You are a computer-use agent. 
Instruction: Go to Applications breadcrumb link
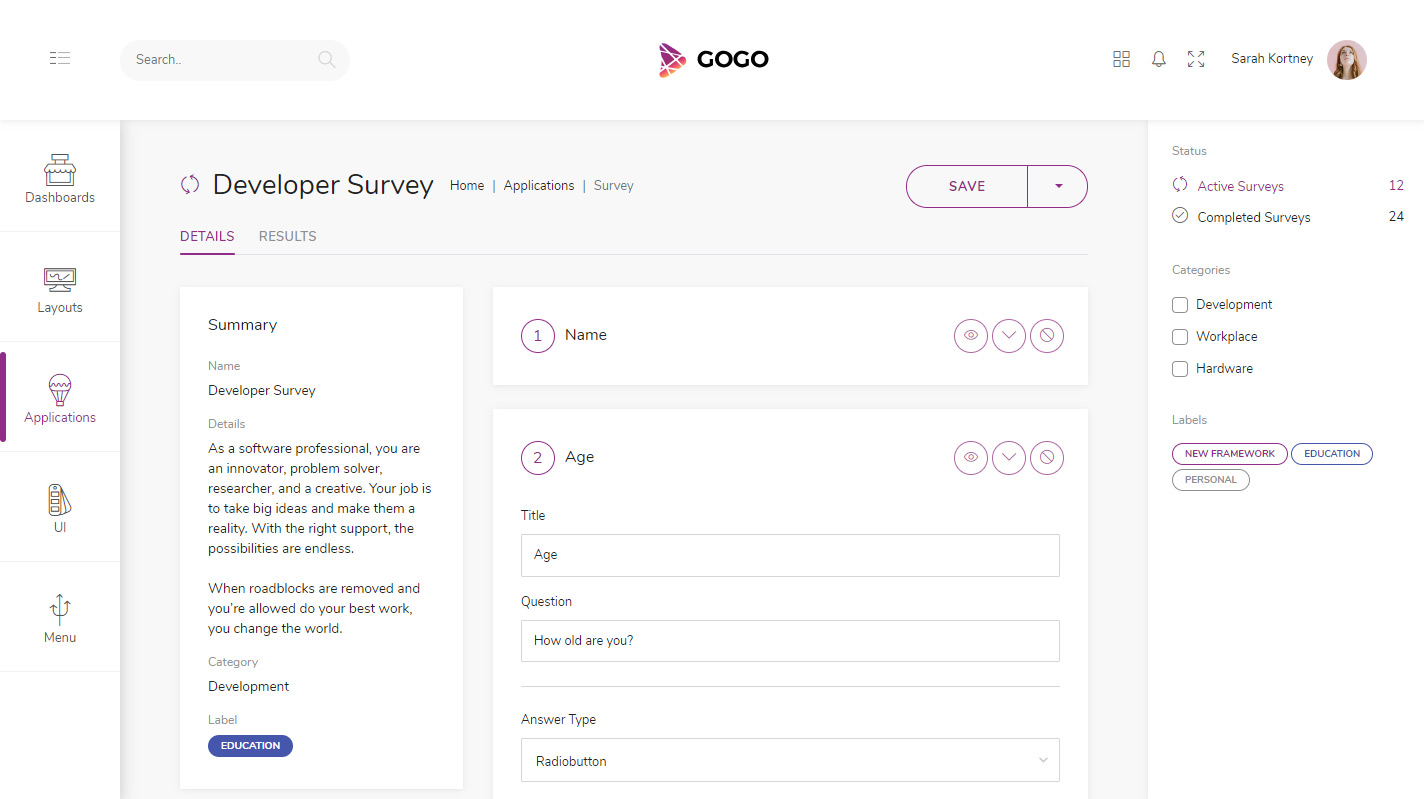pos(539,186)
